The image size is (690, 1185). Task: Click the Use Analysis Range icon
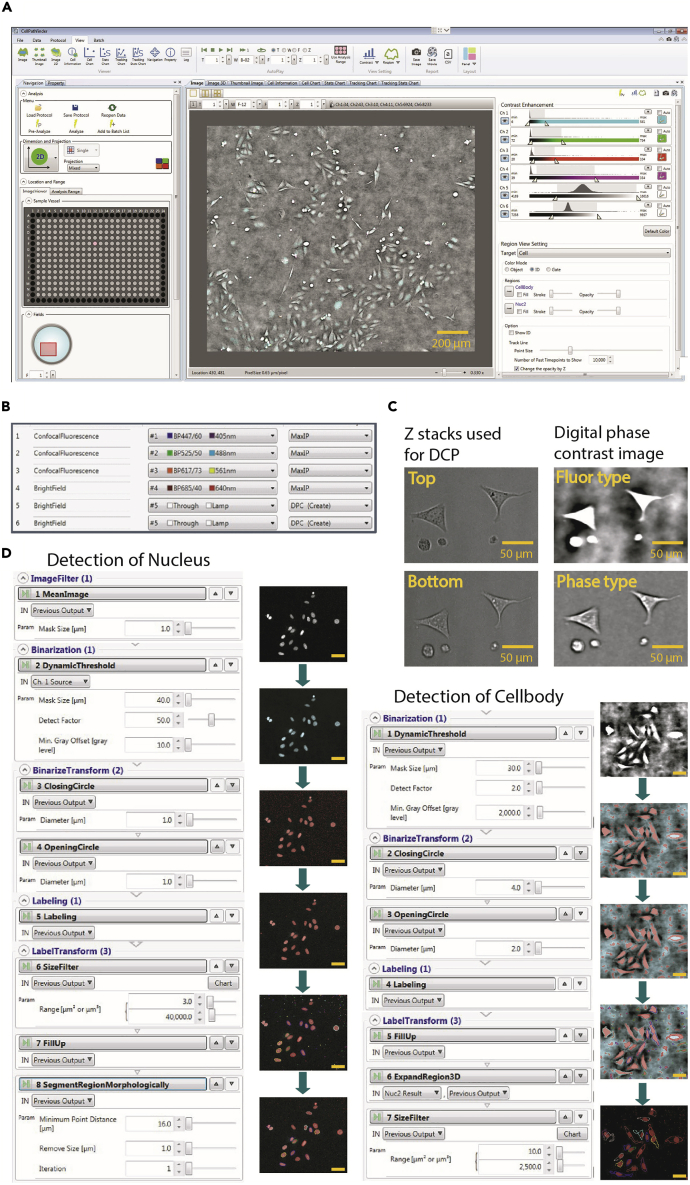coord(341,51)
